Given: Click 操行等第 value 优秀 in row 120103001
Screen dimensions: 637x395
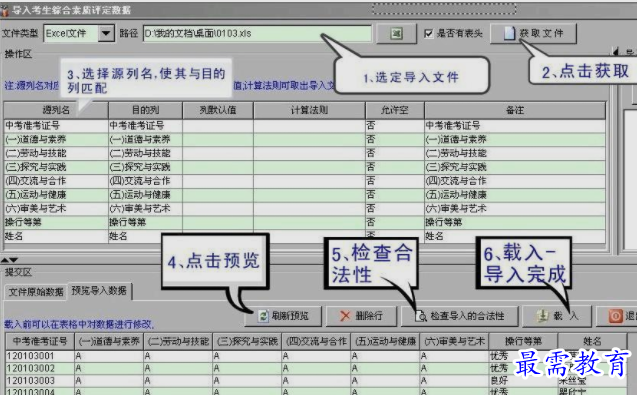Looking at the screenshot, I should coord(523,356).
